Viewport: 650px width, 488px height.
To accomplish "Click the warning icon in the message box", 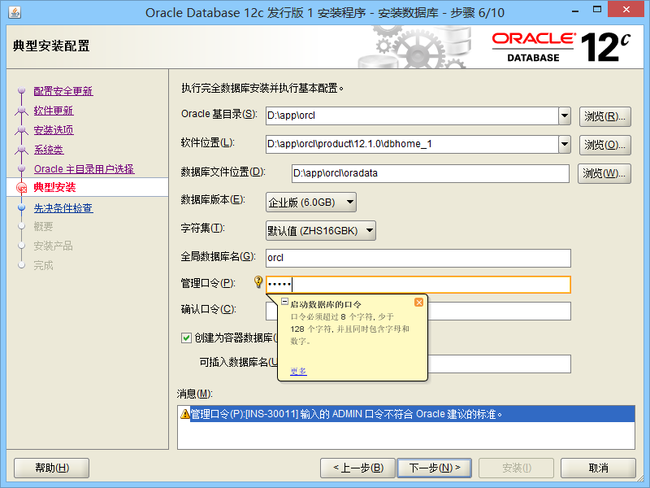I will [x=185, y=413].
